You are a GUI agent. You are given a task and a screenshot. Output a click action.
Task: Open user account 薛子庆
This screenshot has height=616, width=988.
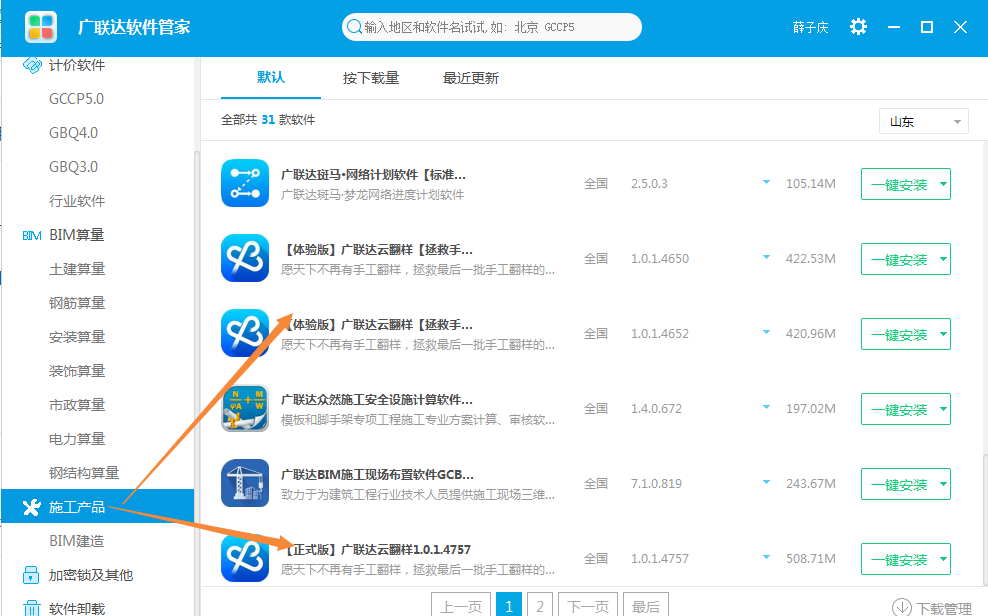pos(810,27)
